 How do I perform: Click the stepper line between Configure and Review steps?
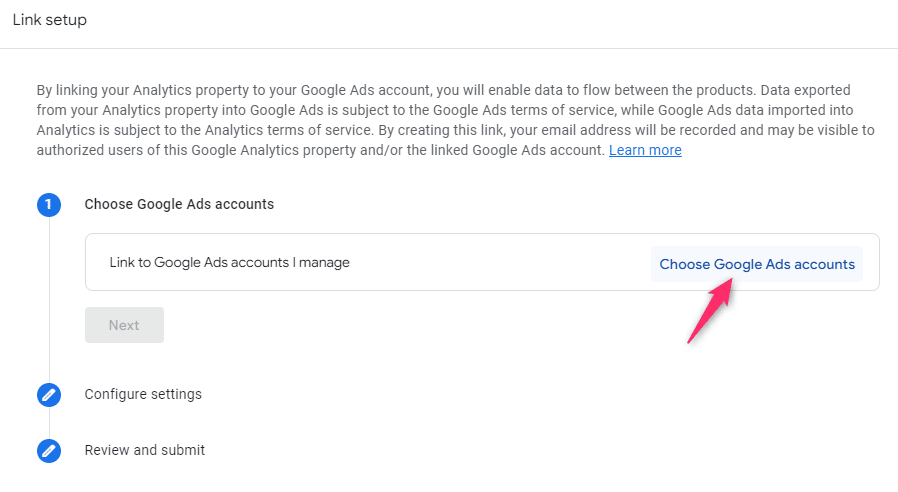pyautogui.click(x=49, y=423)
